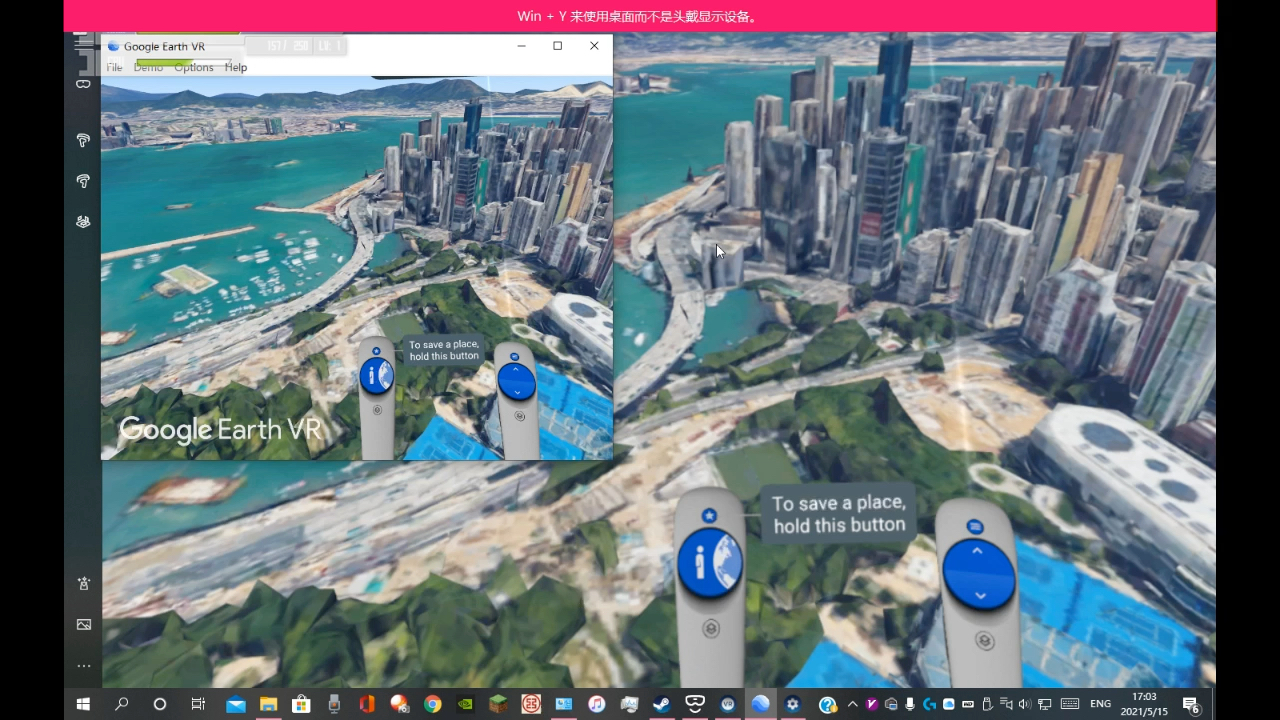Open the Demo menu in Google Earth VR

tap(148, 67)
